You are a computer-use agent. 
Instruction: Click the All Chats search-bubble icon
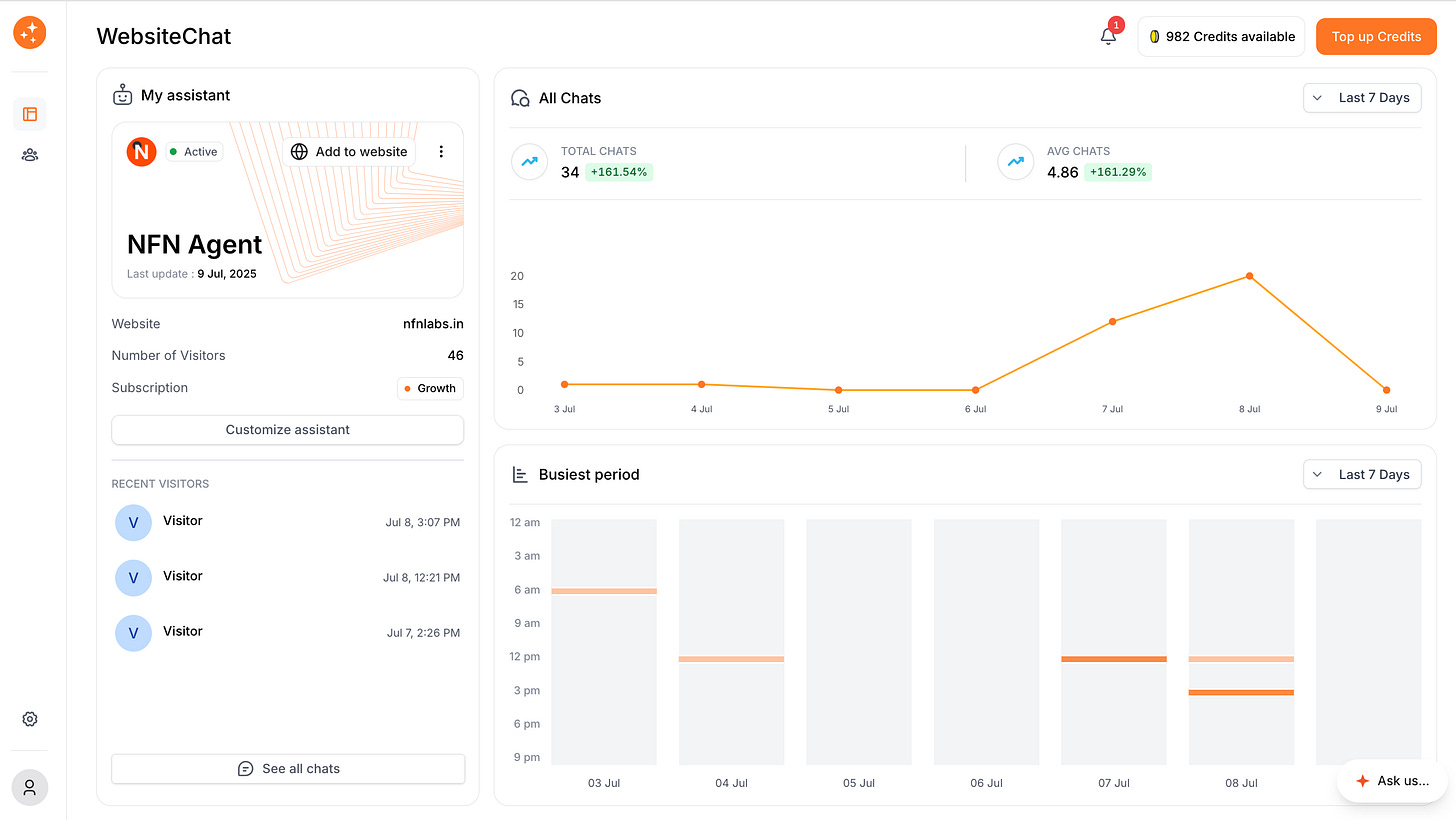click(520, 98)
